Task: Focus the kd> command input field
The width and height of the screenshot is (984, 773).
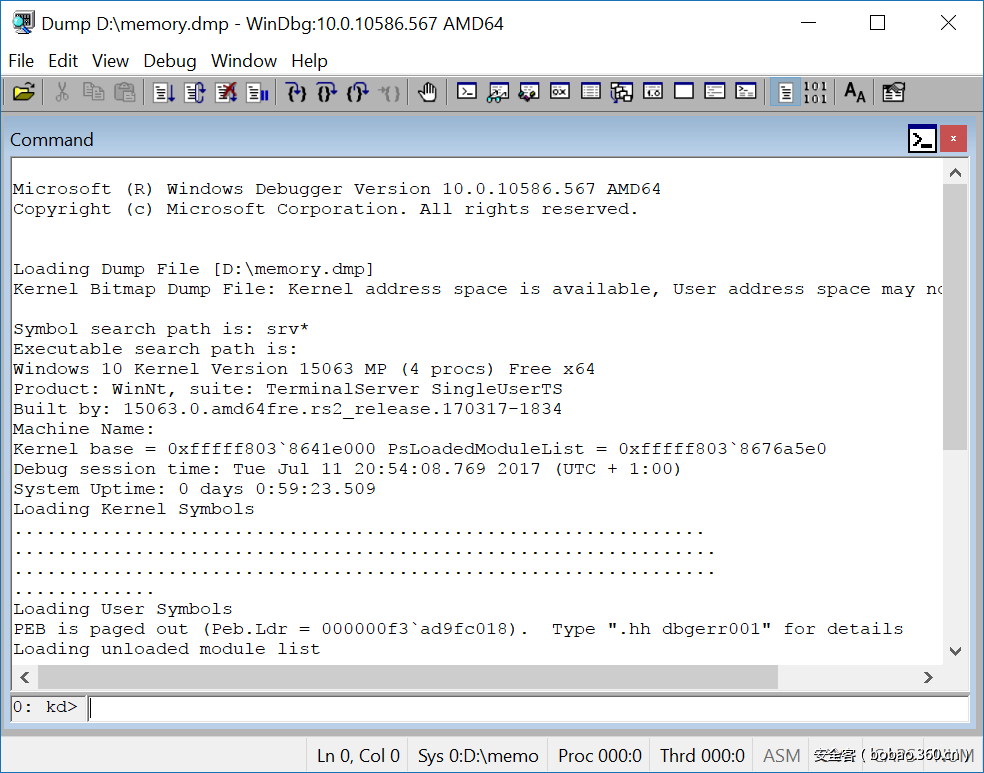Action: [x=529, y=708]
